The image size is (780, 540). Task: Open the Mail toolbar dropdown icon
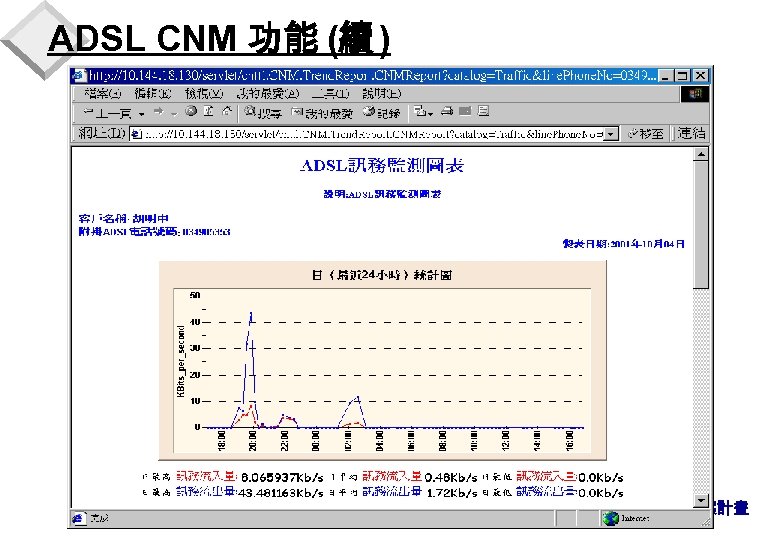coord(423,112)
